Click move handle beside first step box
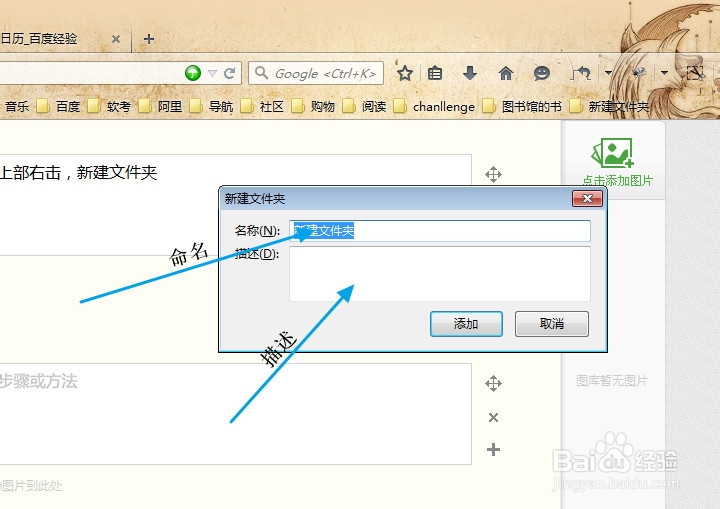This screenshot has height=509, width=720. point(493,175)
